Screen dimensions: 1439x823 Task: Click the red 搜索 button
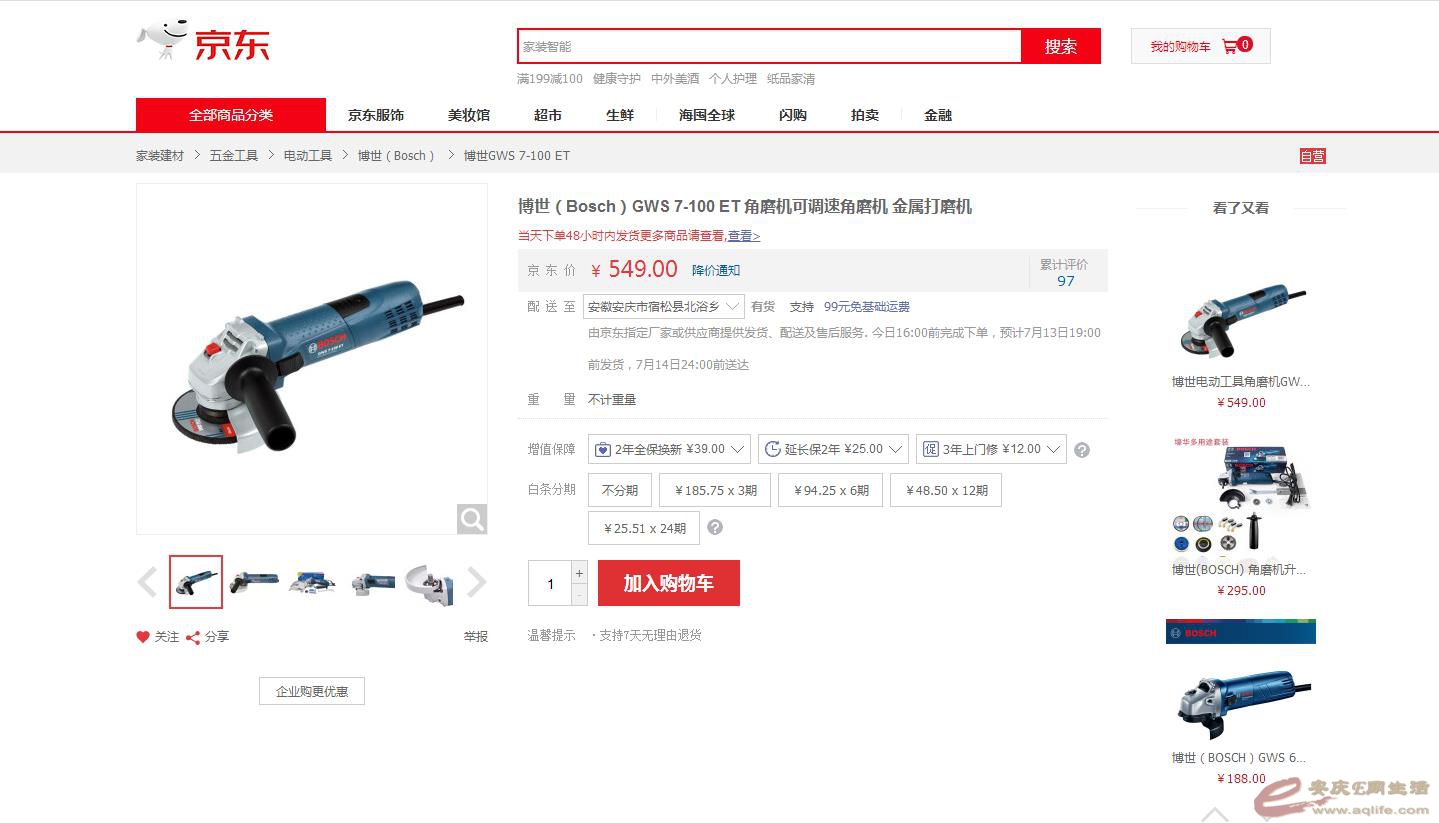coord(1061,46)
